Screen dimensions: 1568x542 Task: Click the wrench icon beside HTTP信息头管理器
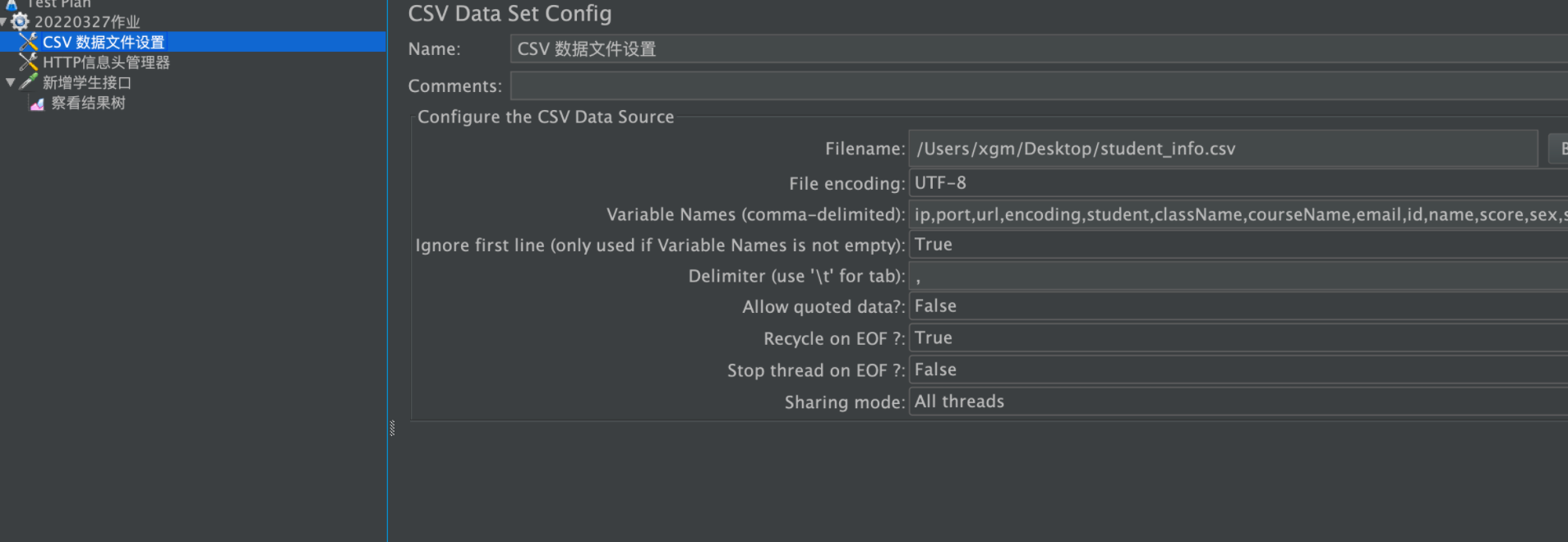pyautogui.click(x=29, y=62)
